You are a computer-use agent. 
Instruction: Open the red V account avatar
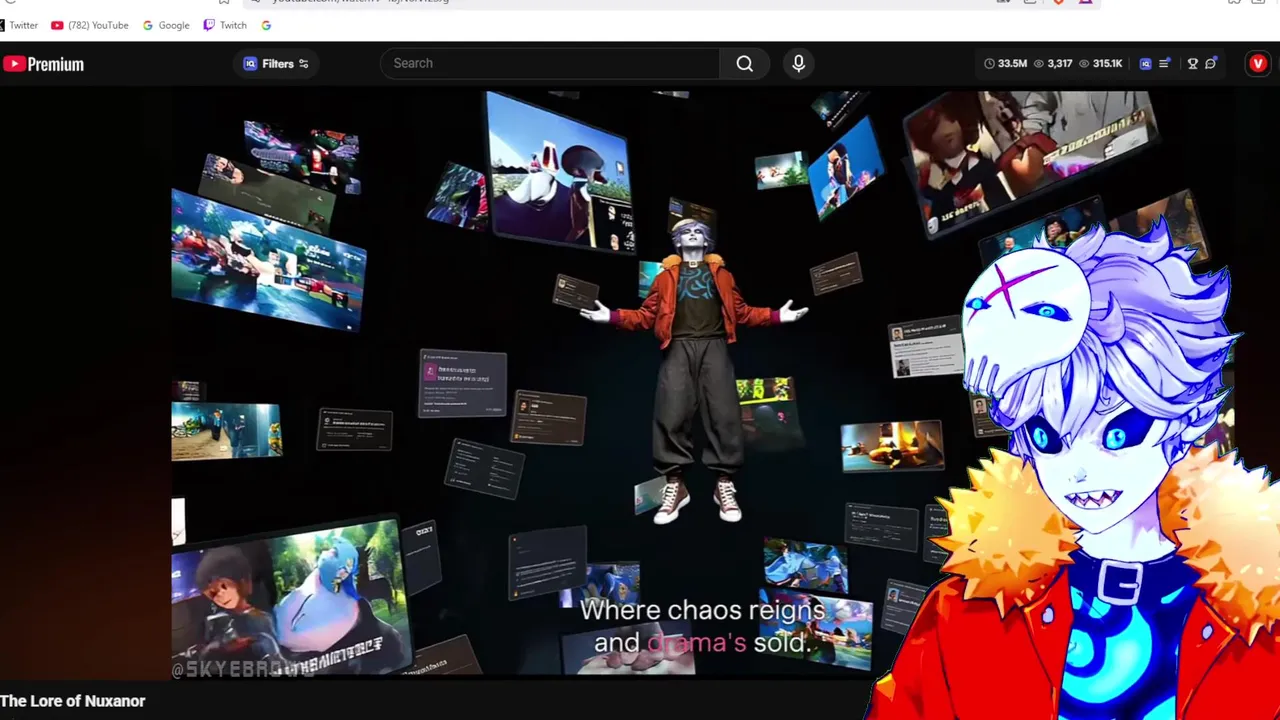pyautogui.click(x=1258, y=63)
